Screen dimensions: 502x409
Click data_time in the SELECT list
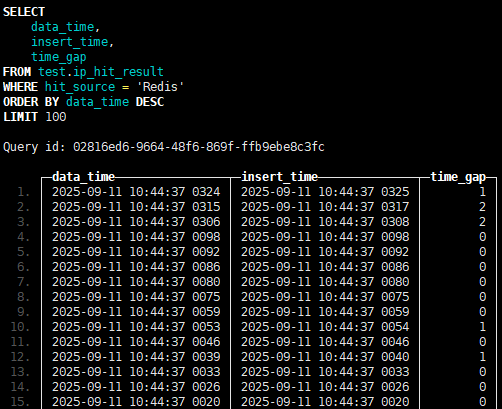(x=63, y=27)
